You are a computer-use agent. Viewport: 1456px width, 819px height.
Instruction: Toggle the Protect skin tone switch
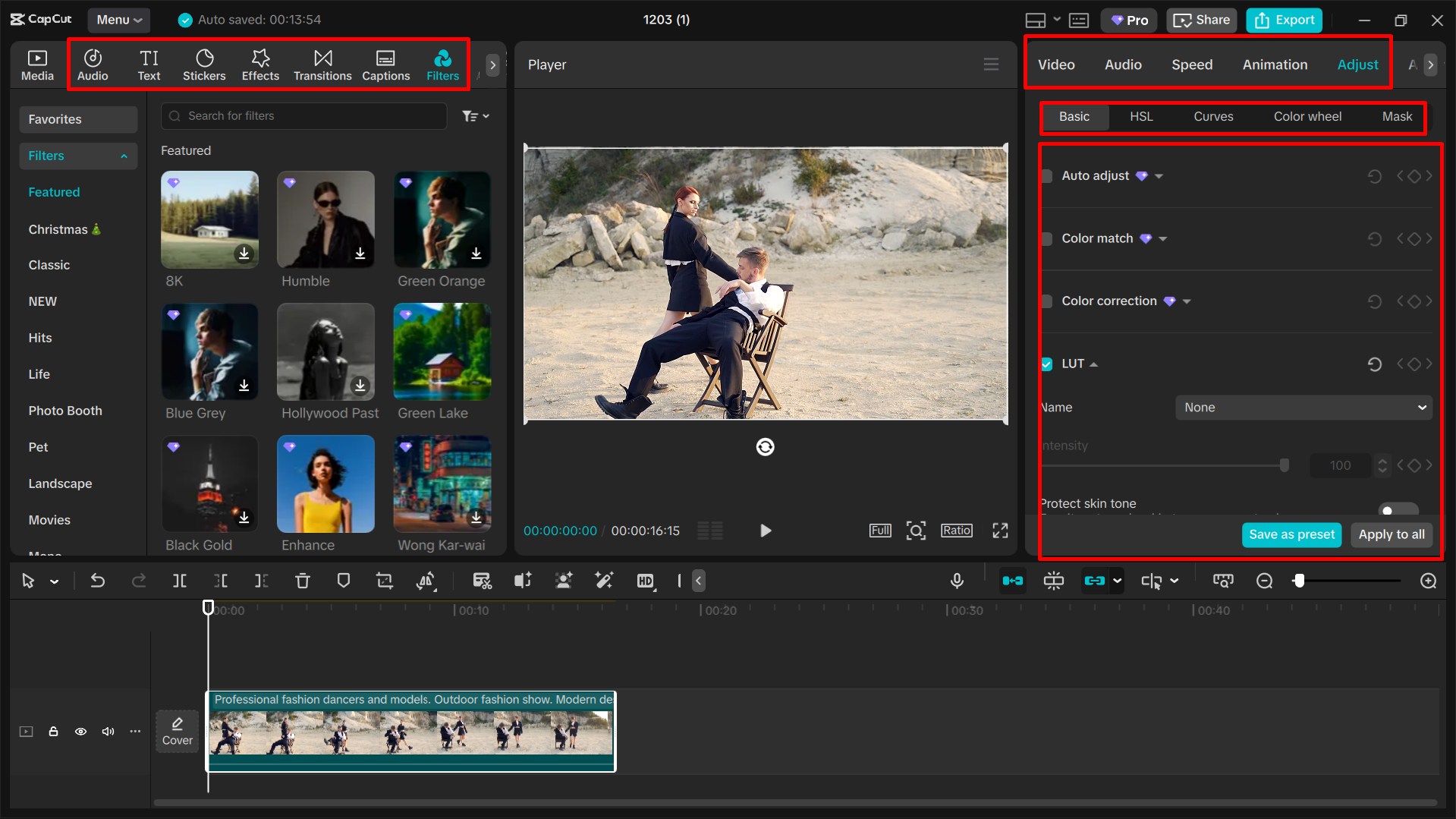[x=1398, y=510]
